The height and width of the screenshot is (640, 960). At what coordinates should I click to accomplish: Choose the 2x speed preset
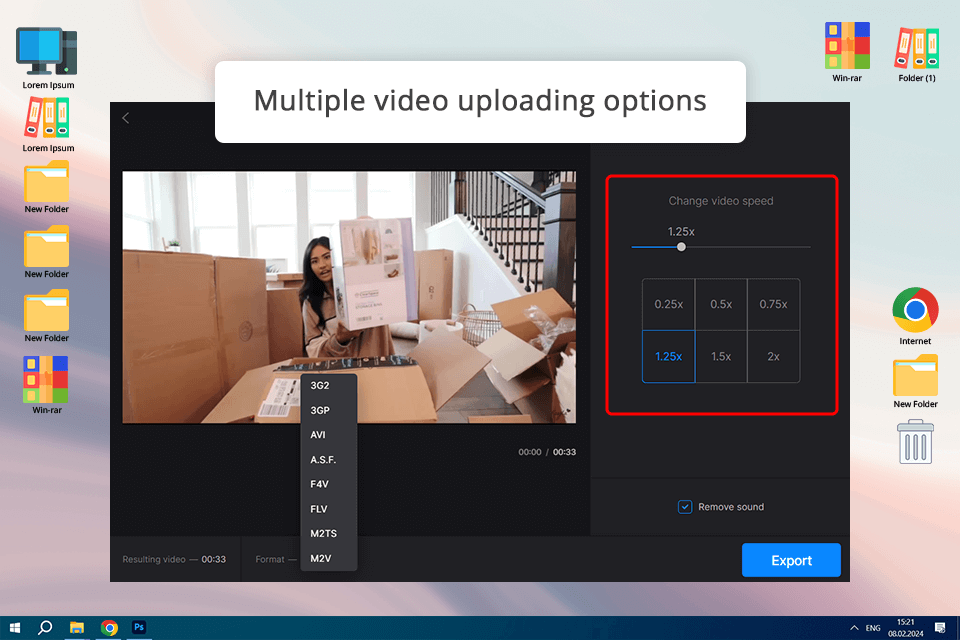click(773, 356)
